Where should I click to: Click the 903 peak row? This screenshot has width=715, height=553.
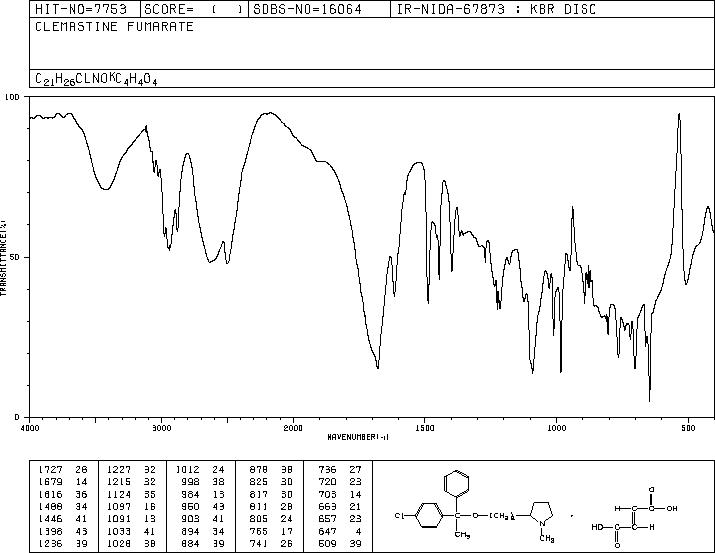pyautogui.click(x=203, y=519)
